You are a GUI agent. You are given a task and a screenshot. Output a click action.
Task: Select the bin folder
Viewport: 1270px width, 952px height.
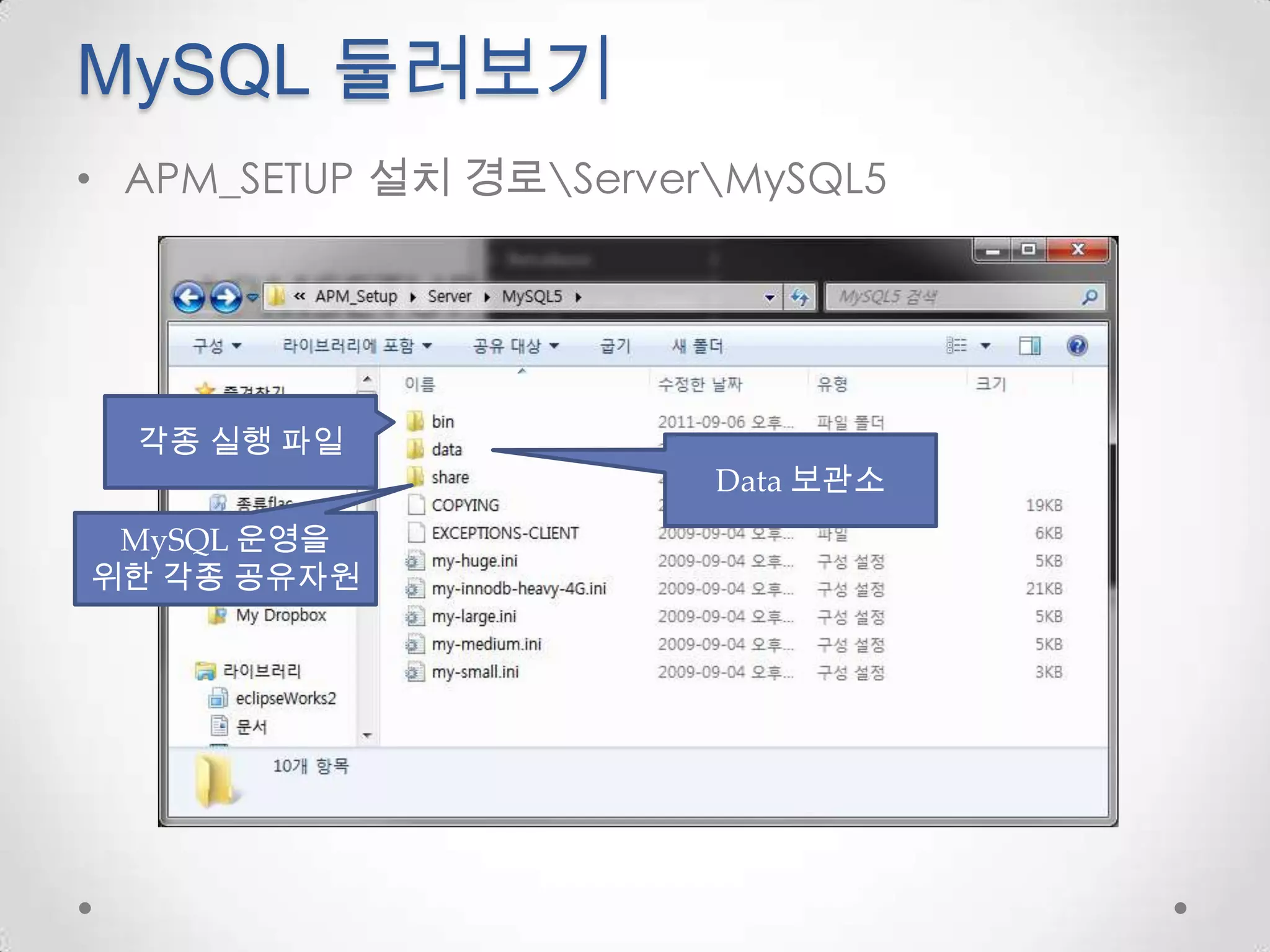[443, 422]
